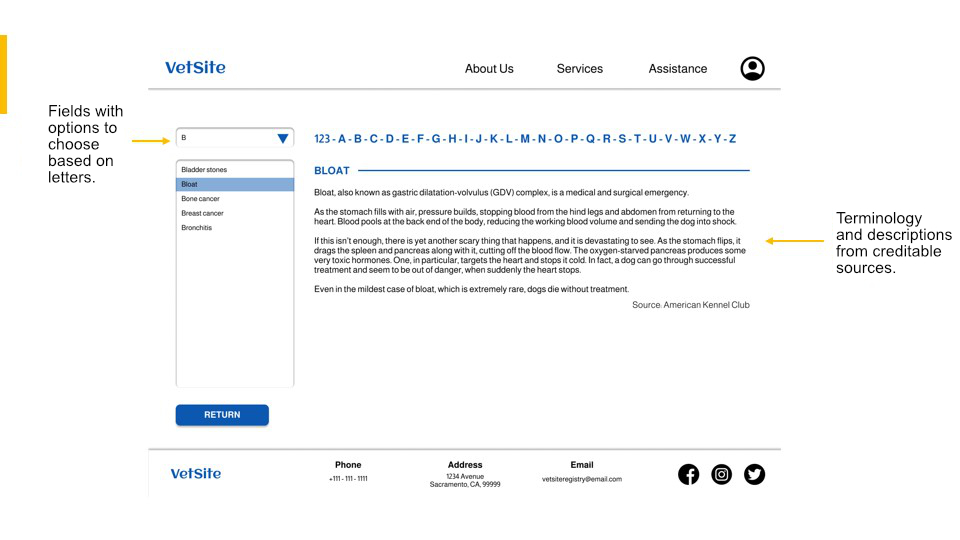960x540 pixels.
Task: Expand the letter dropdown arrow
Action: tap(282, 138)
